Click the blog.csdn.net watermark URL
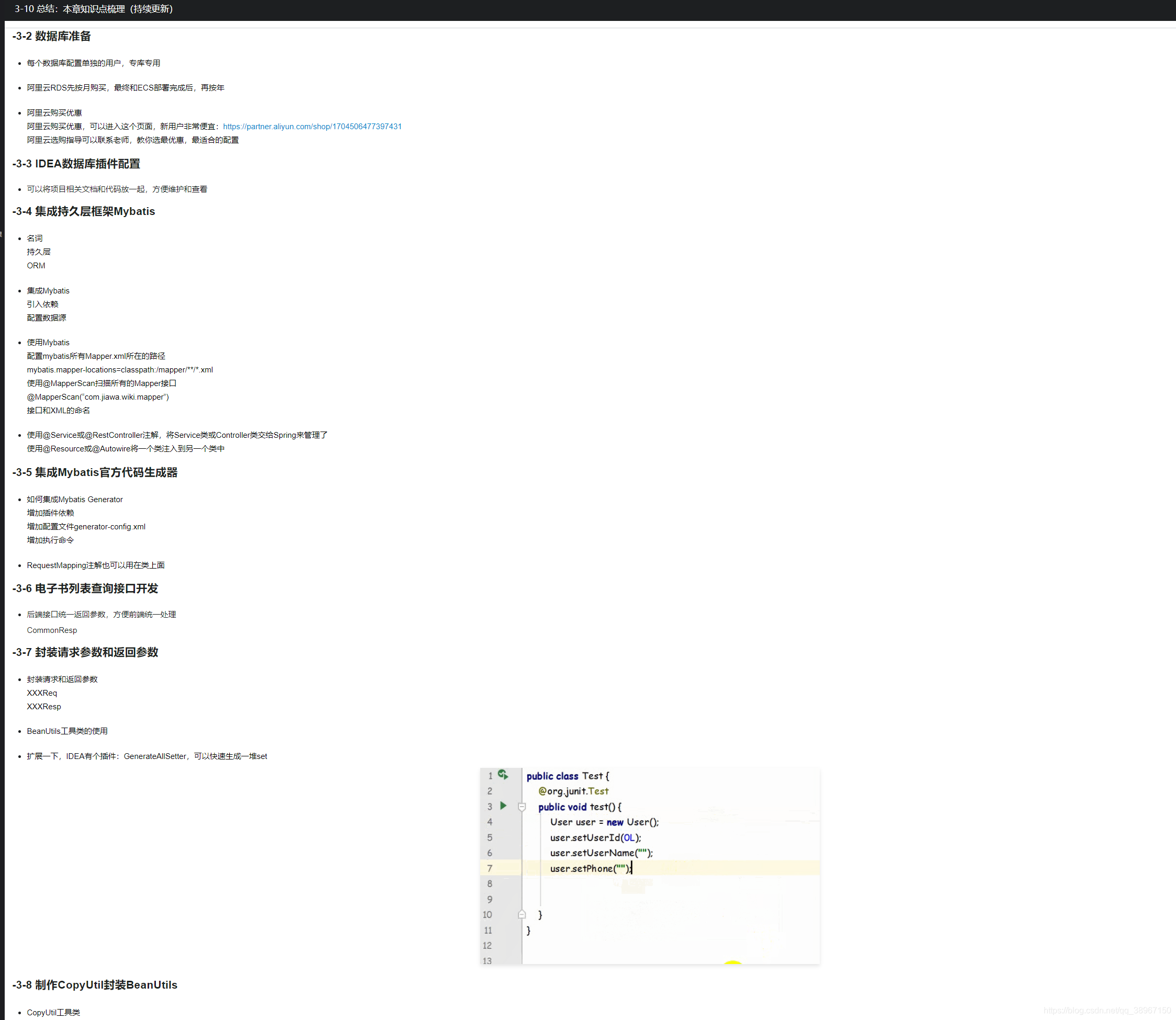This screenshot has width=1176, height=1020. click(1106, 1011)
